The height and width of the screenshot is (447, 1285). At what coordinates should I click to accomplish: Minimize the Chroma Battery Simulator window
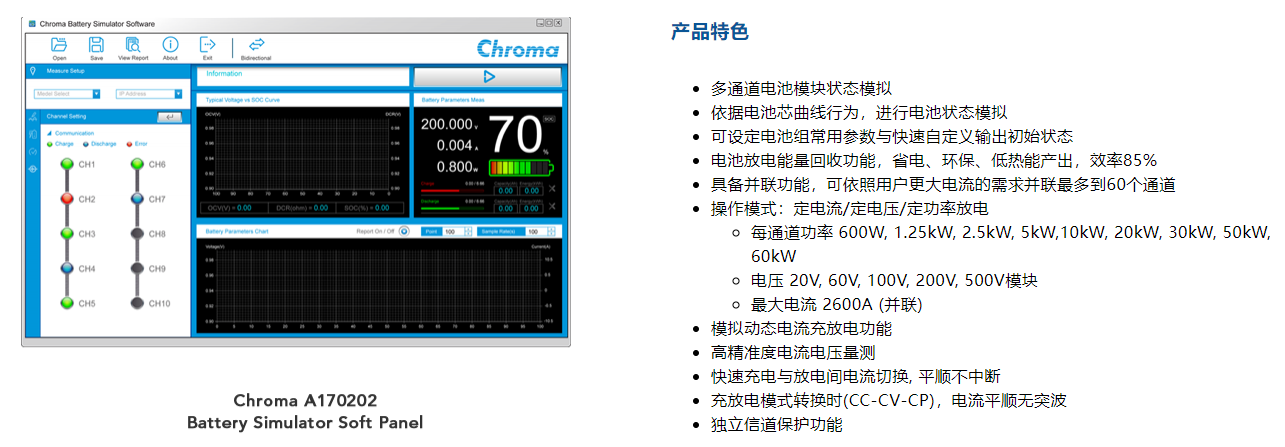point(541,21)
